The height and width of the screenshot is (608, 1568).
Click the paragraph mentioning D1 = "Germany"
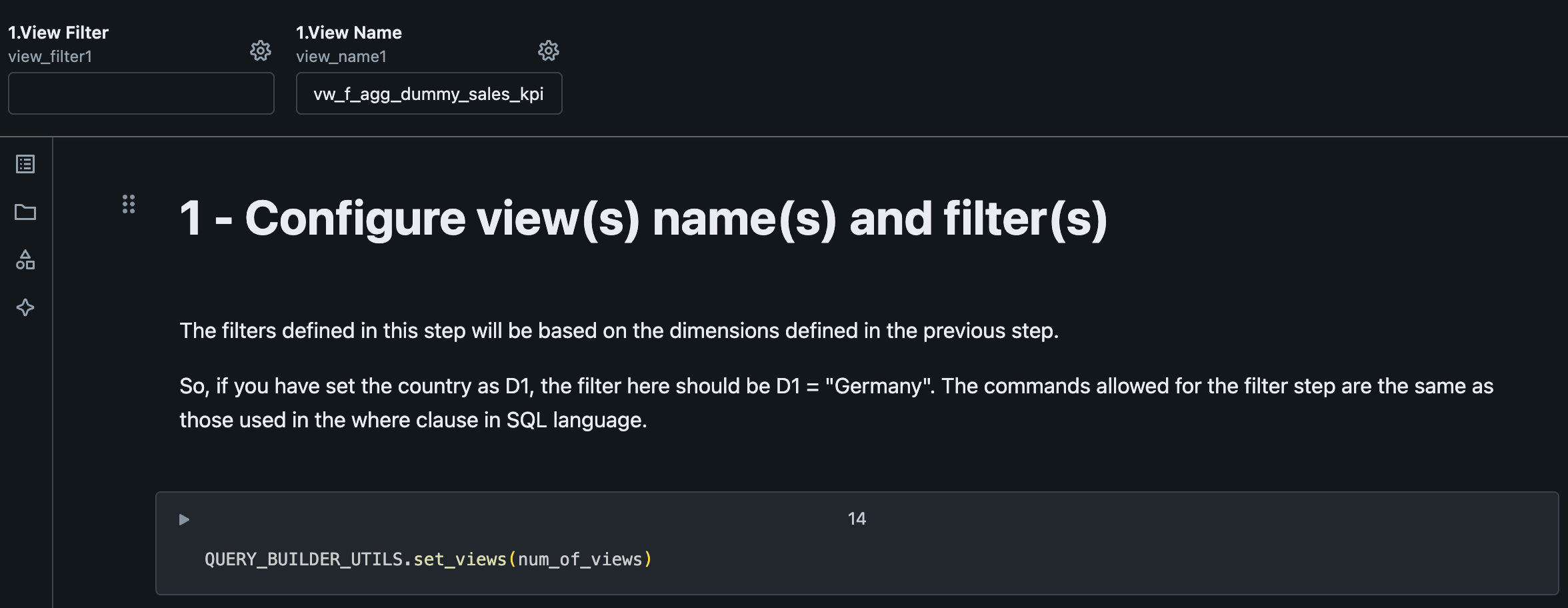pyautogui.click(x=837, y=403)
